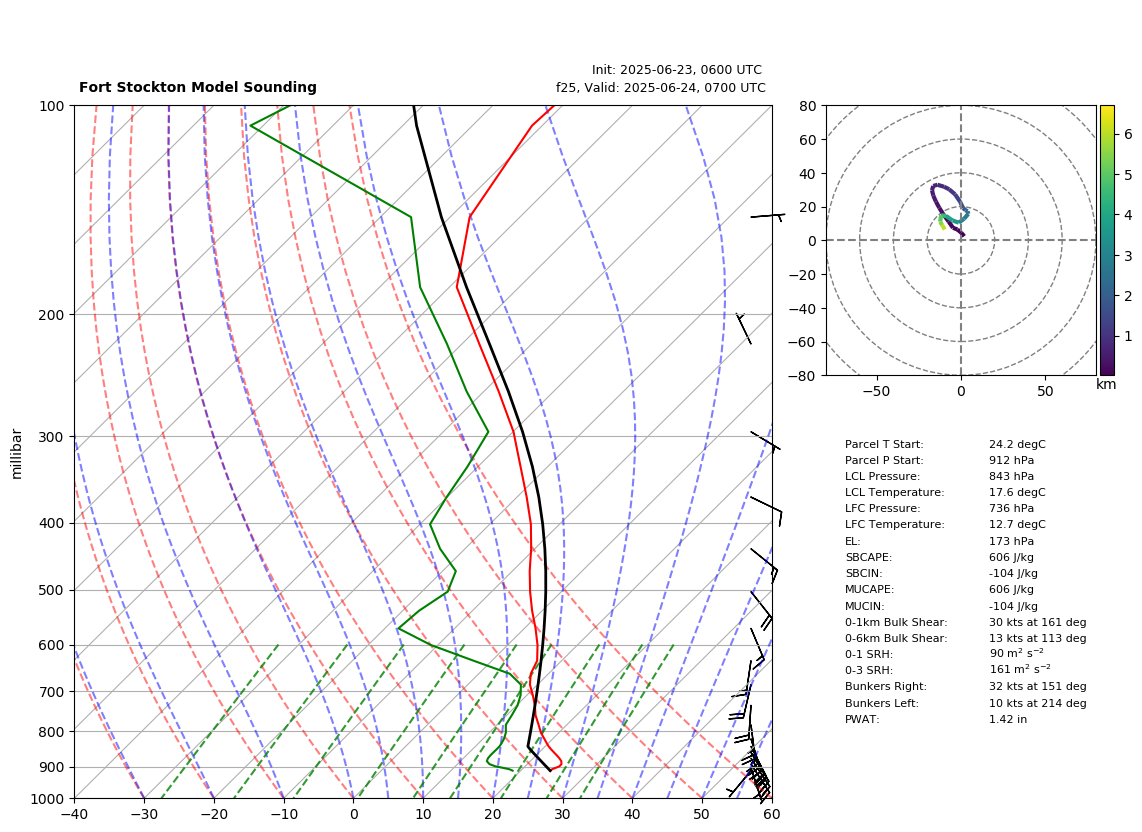Click the 0-1 SRH value 90 m² s⁻²
The image size is (1142, 832).
point(1016,654)
